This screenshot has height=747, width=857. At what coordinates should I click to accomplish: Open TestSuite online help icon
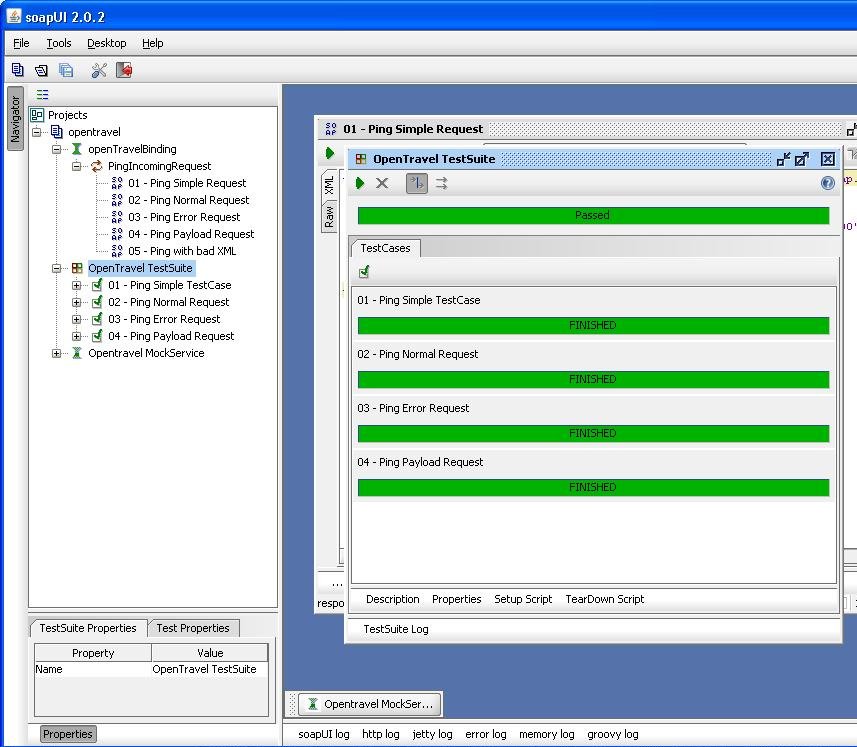click(x=827, y=183)
